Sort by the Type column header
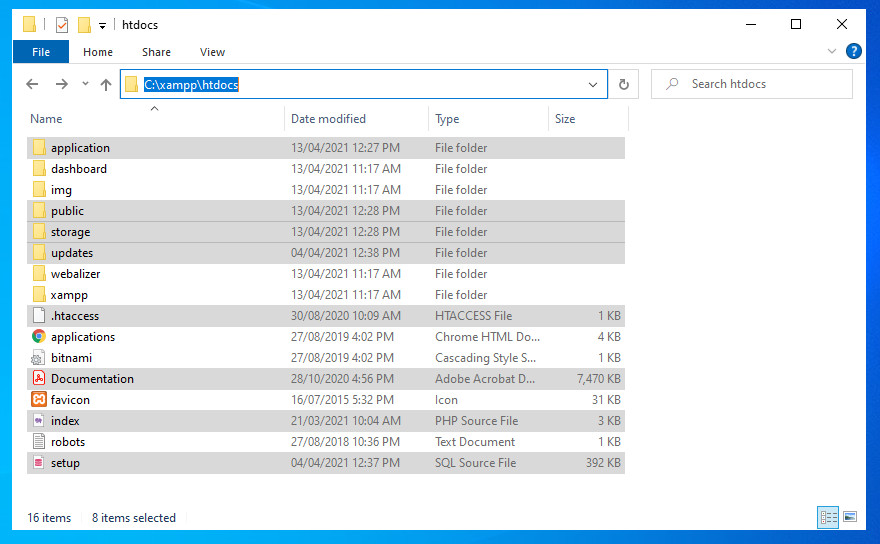Viewport: 880px width, 544px height. 488,118
